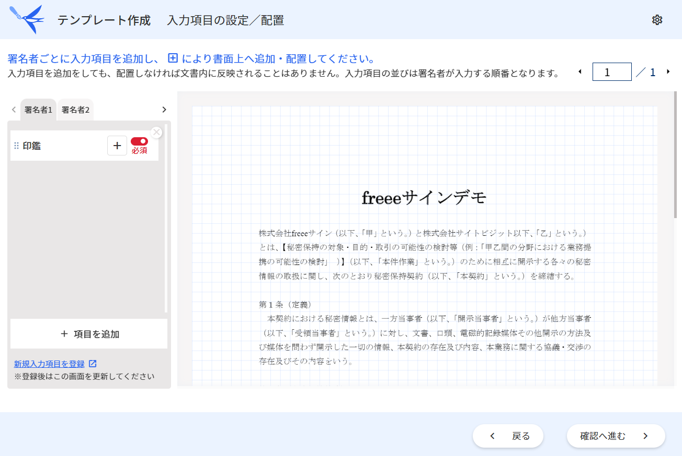Open the 新規入力項目を登録 link
682x456 pixels.
[49, 364]
